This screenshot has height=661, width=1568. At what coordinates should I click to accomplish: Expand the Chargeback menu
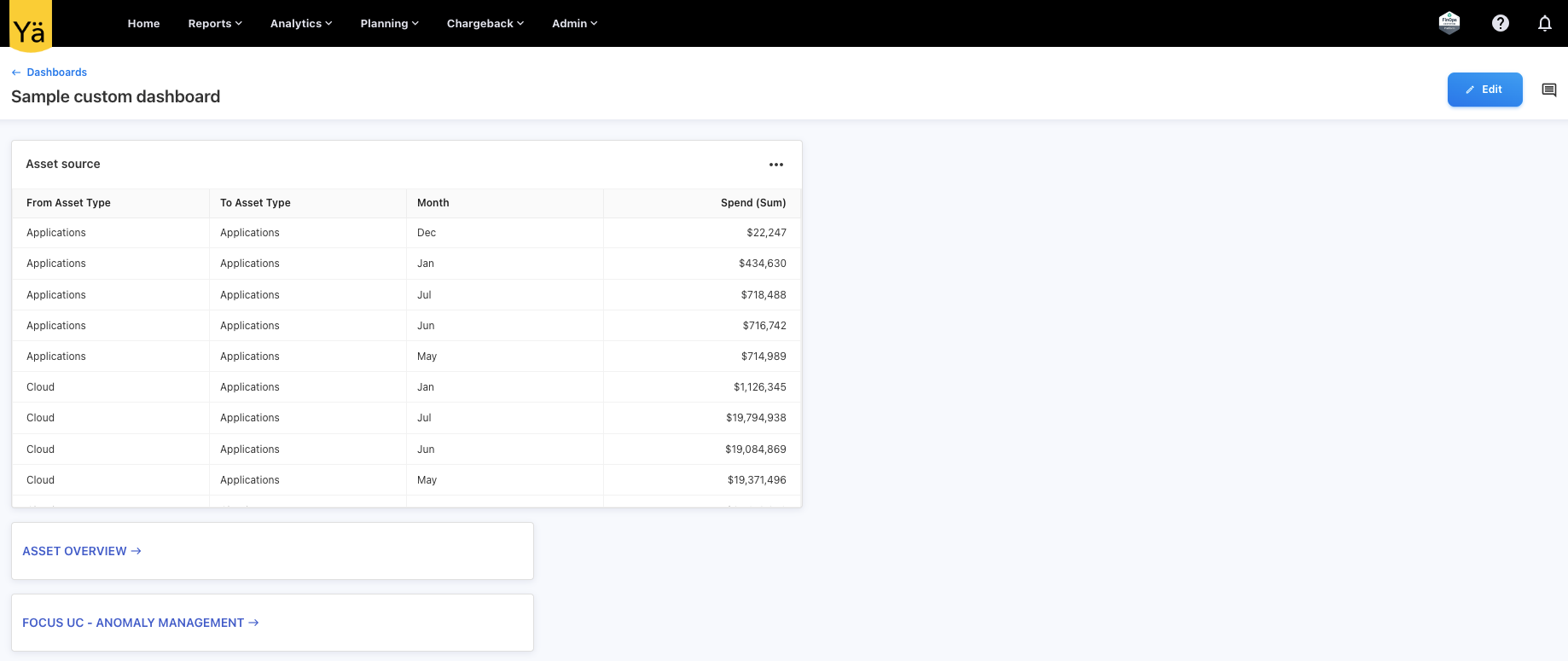click(x=485, y=23)
